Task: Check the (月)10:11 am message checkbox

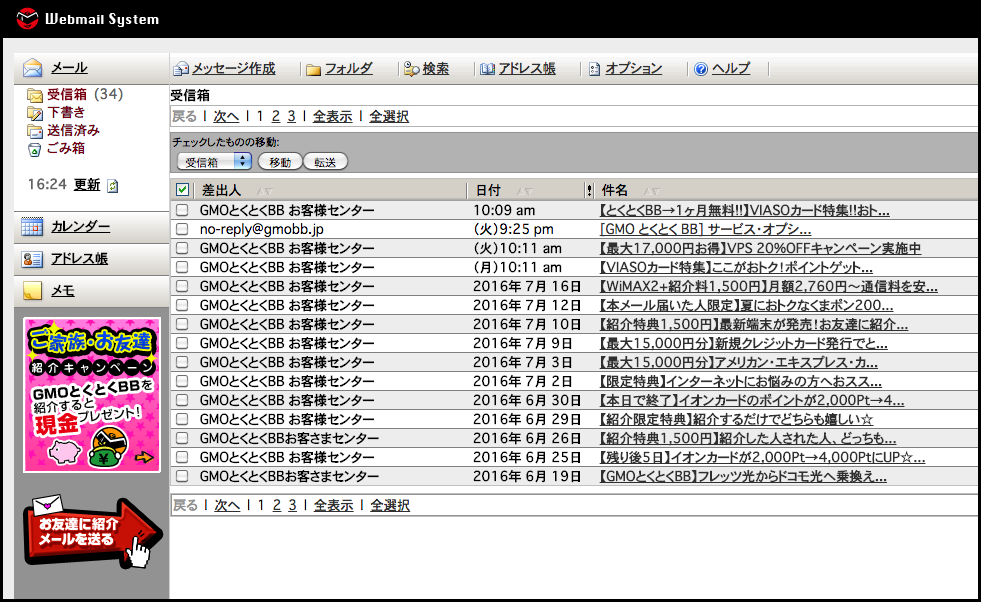Action: (x=182, y=267)
